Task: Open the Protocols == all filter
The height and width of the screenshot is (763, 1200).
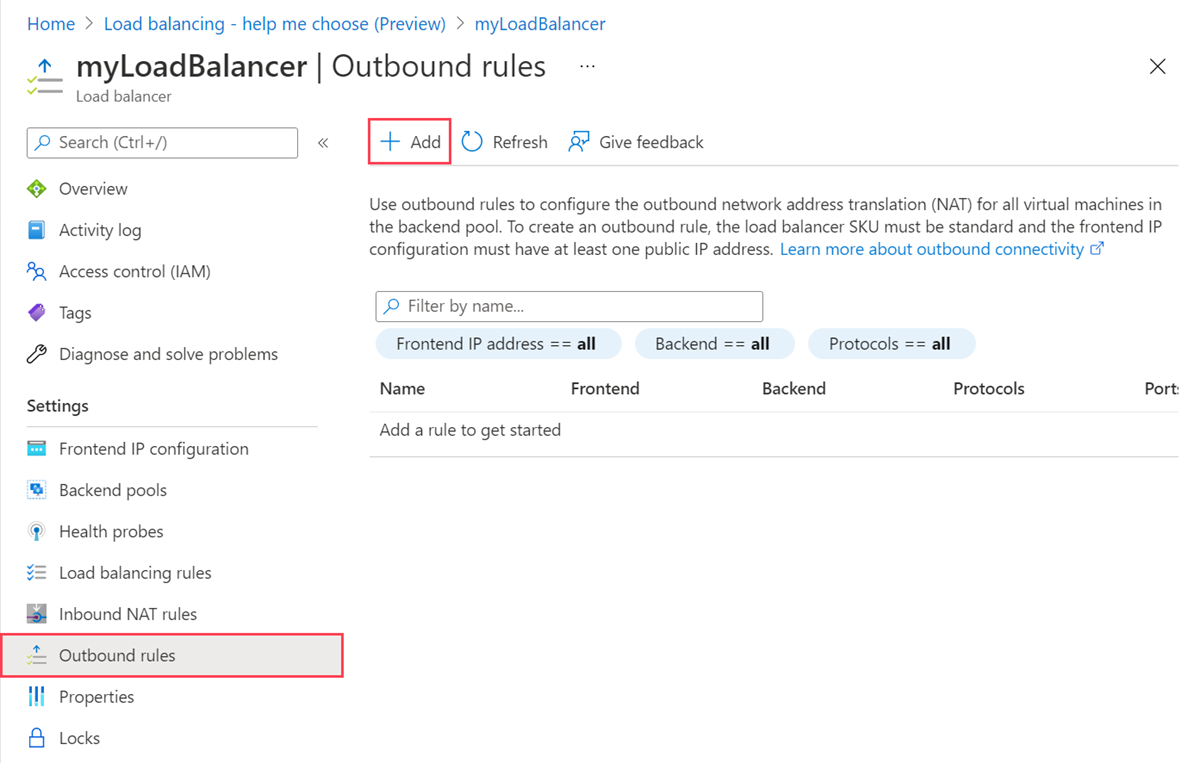Action: click(x=892, y=344)
